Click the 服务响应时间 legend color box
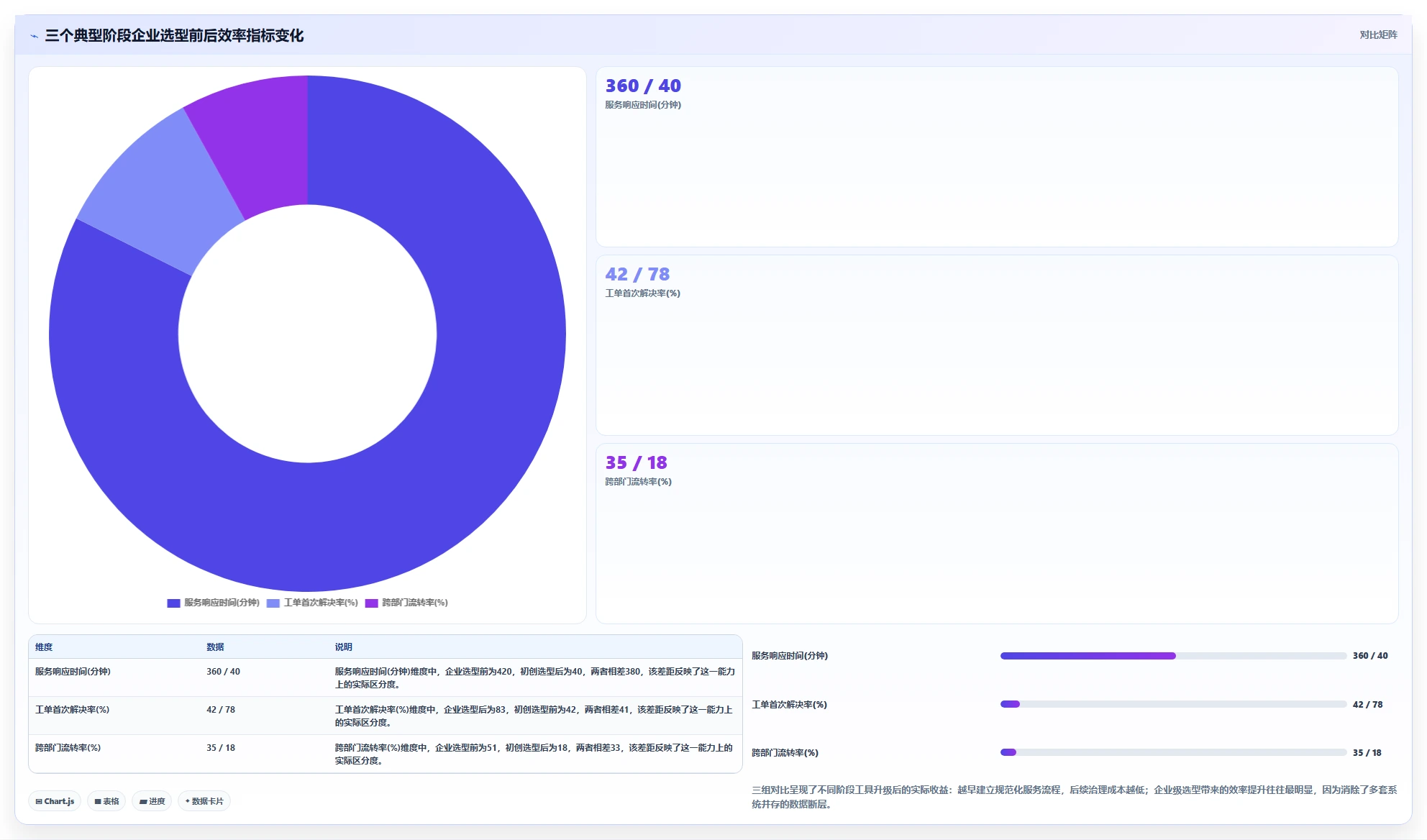1427x840 pixels. 173,603
